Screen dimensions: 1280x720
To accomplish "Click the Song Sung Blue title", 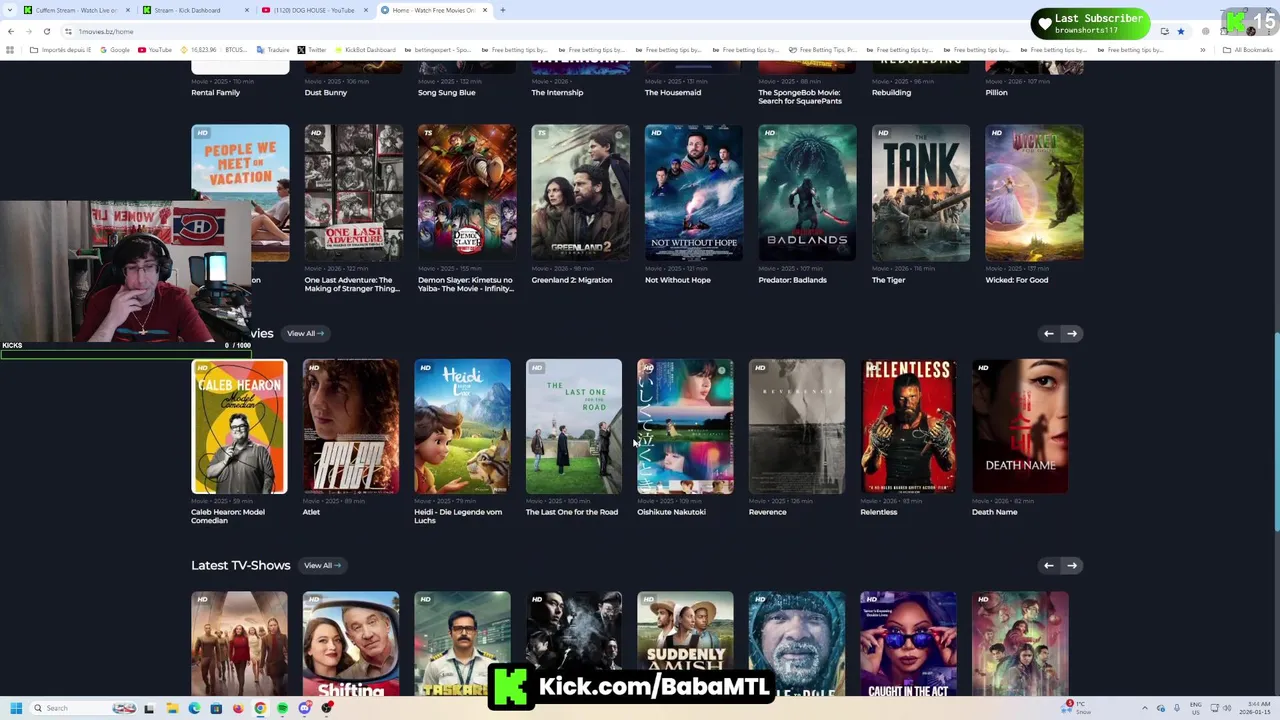I will (446, 92).
